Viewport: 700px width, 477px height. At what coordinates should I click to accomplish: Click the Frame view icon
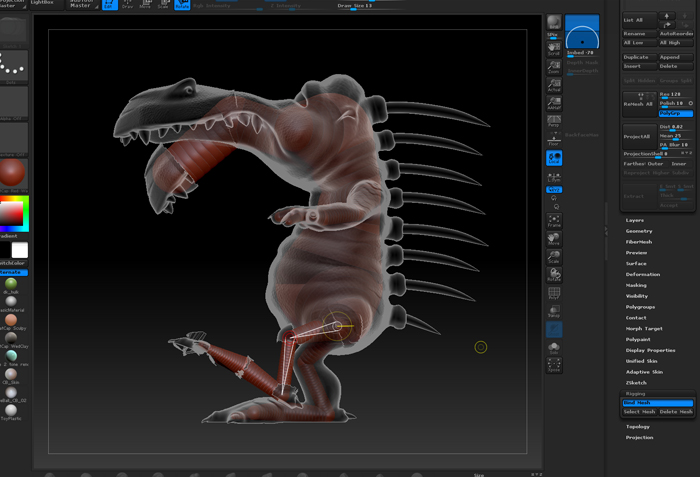click(554, 221)
